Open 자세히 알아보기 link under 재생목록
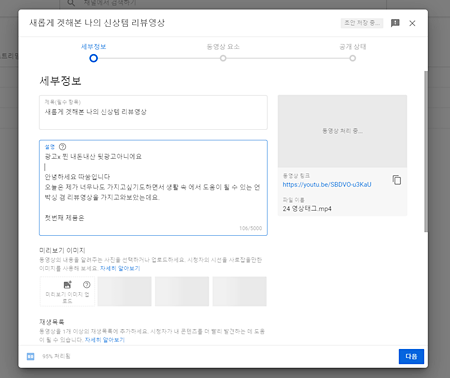450x378 pixels. (x=105, y=340)
